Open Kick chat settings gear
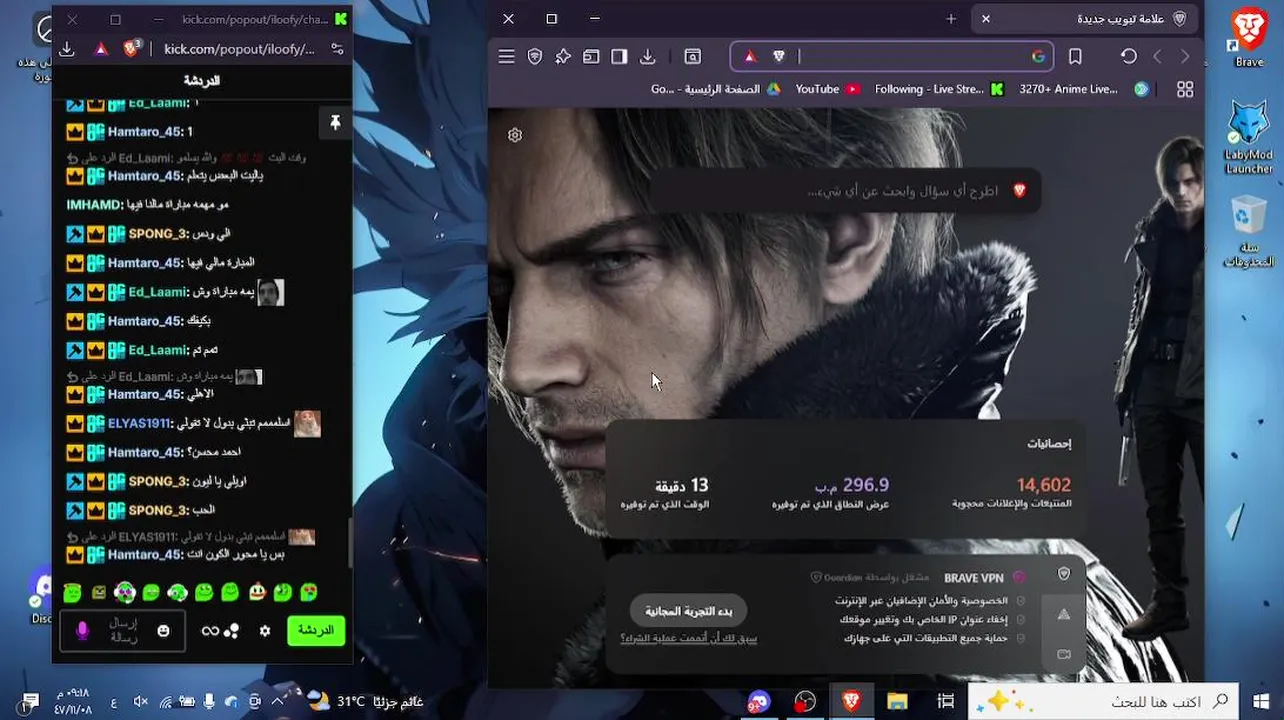This screenshot has height=720, width=1284. (265, 631)
